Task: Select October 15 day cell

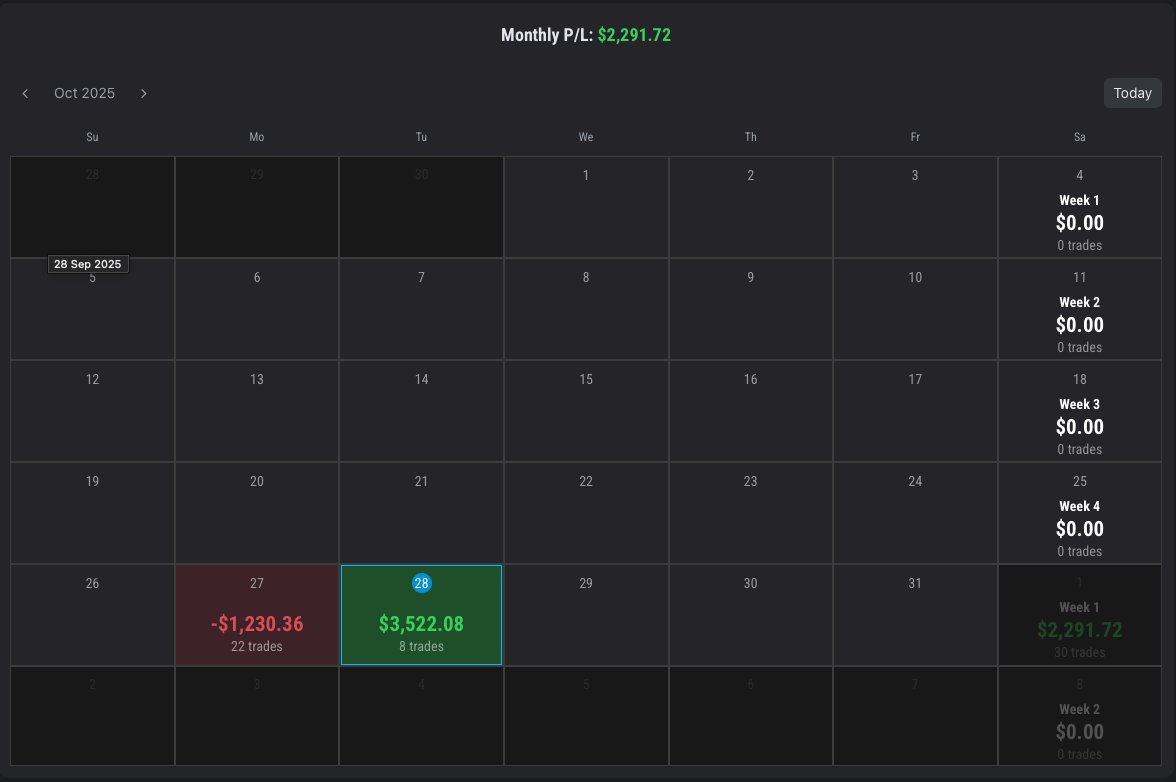Action: (586, 411)
